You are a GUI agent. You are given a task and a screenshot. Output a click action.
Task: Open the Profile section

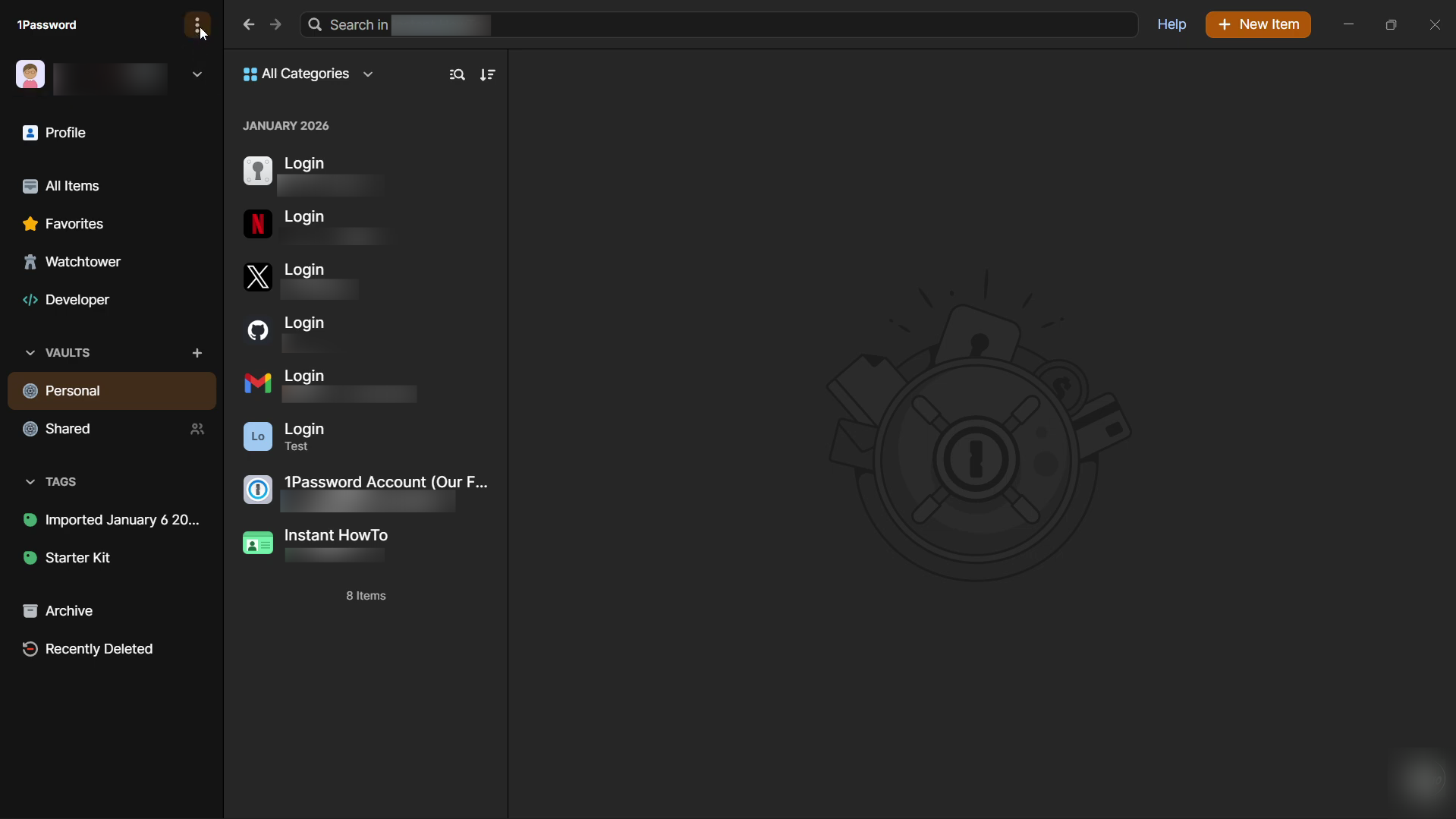[112, 133]
